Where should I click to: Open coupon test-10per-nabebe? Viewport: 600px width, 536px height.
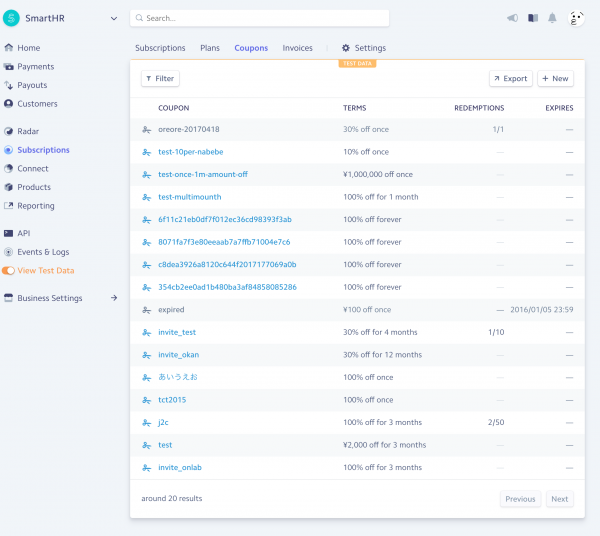pos(191,152)
